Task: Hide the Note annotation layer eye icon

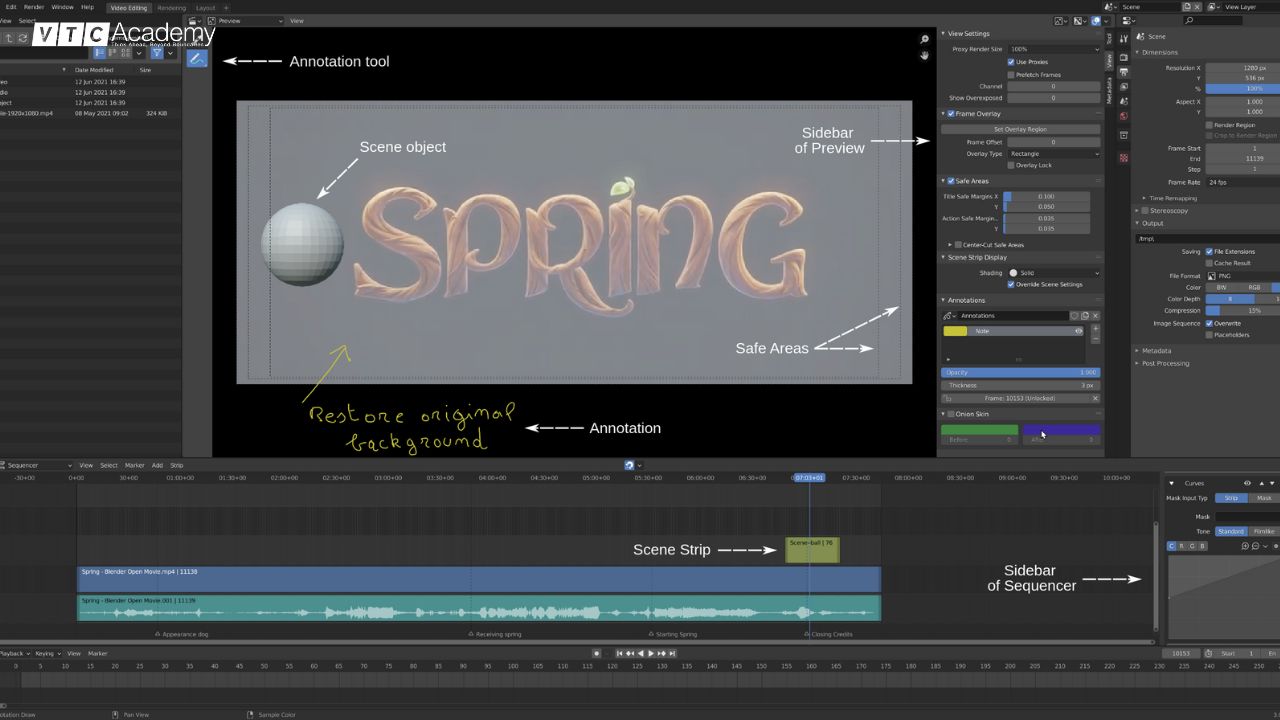Action: tap(1078, 331)
